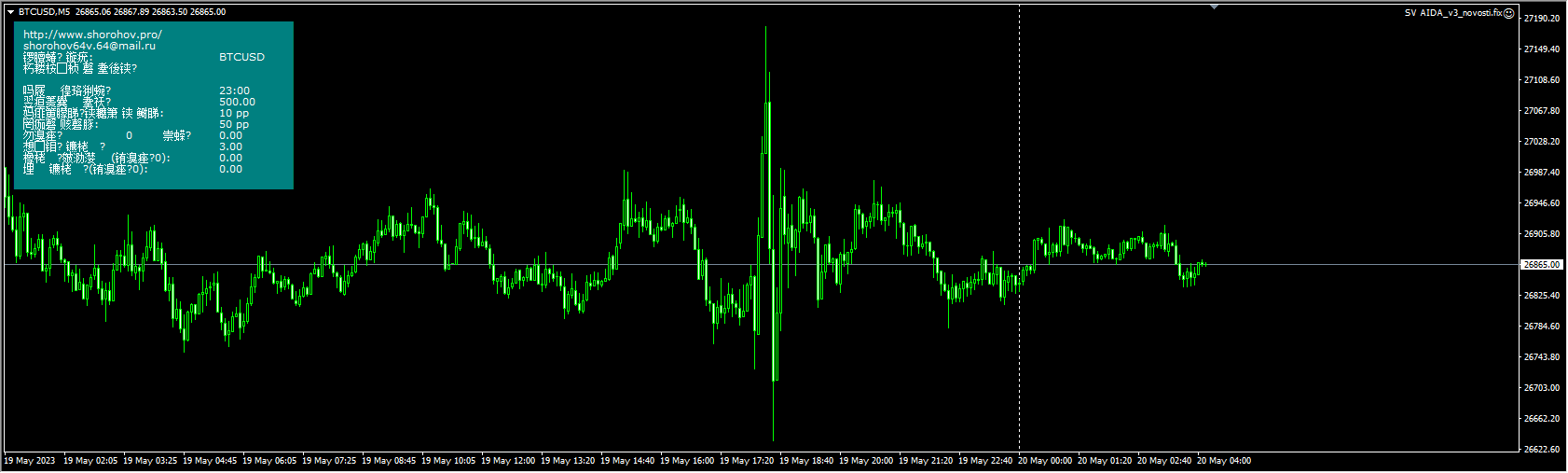Click the BTCUSD value in the info panel
Image resolution: width=1568 pixels, height=473 pixels.
tap(241, 57)
